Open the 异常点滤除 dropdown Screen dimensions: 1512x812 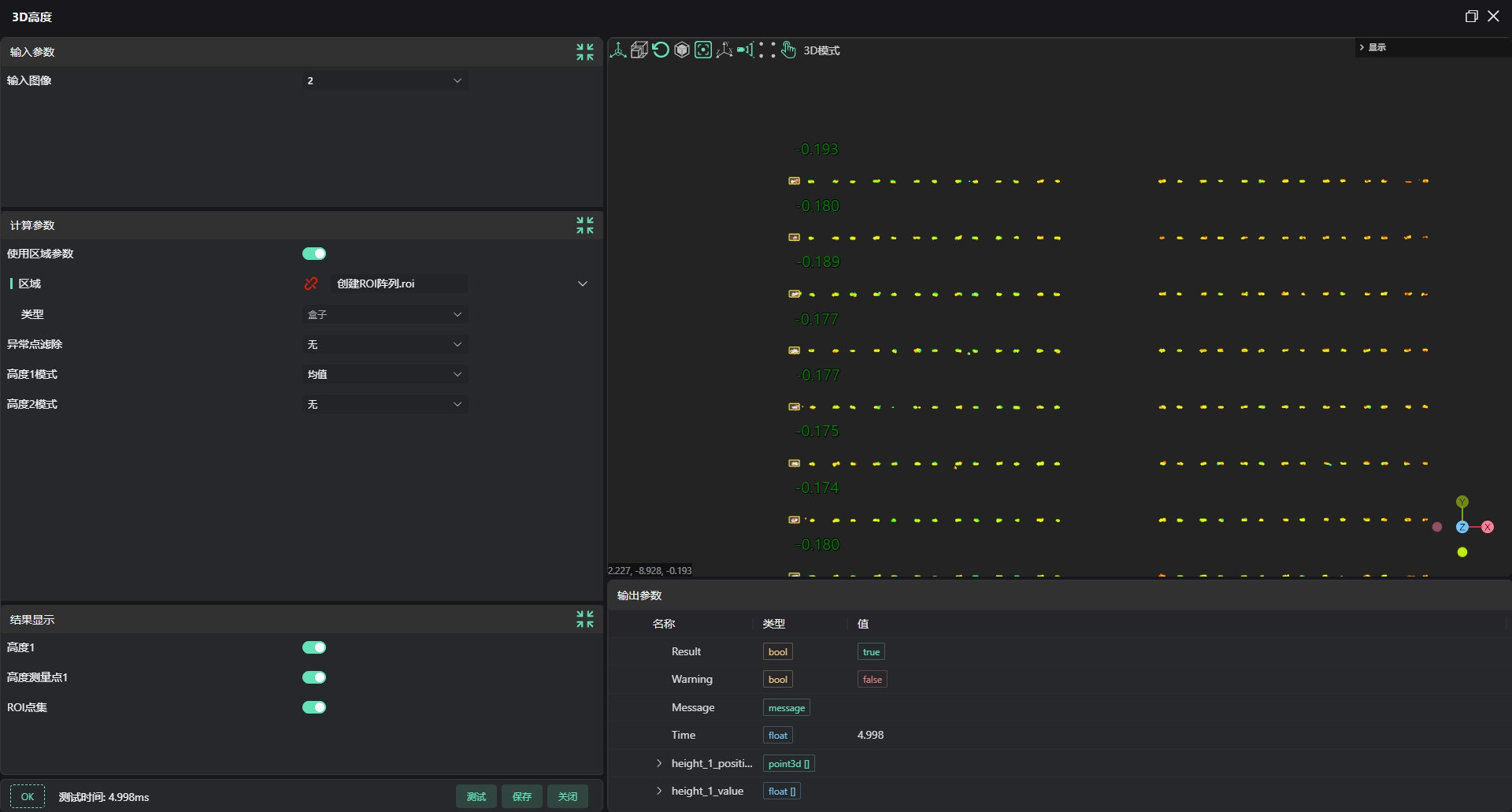click(385, 344)
